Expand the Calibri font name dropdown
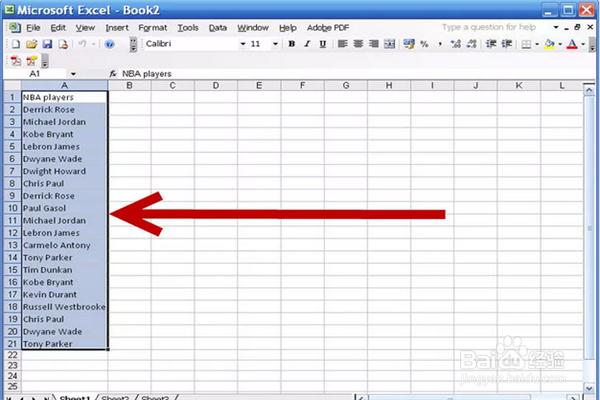 click(243, 44)
